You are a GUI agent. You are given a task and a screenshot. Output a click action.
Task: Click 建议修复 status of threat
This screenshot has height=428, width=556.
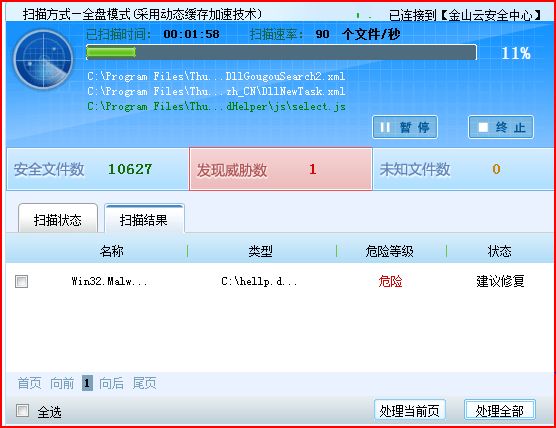click(500, 281)
